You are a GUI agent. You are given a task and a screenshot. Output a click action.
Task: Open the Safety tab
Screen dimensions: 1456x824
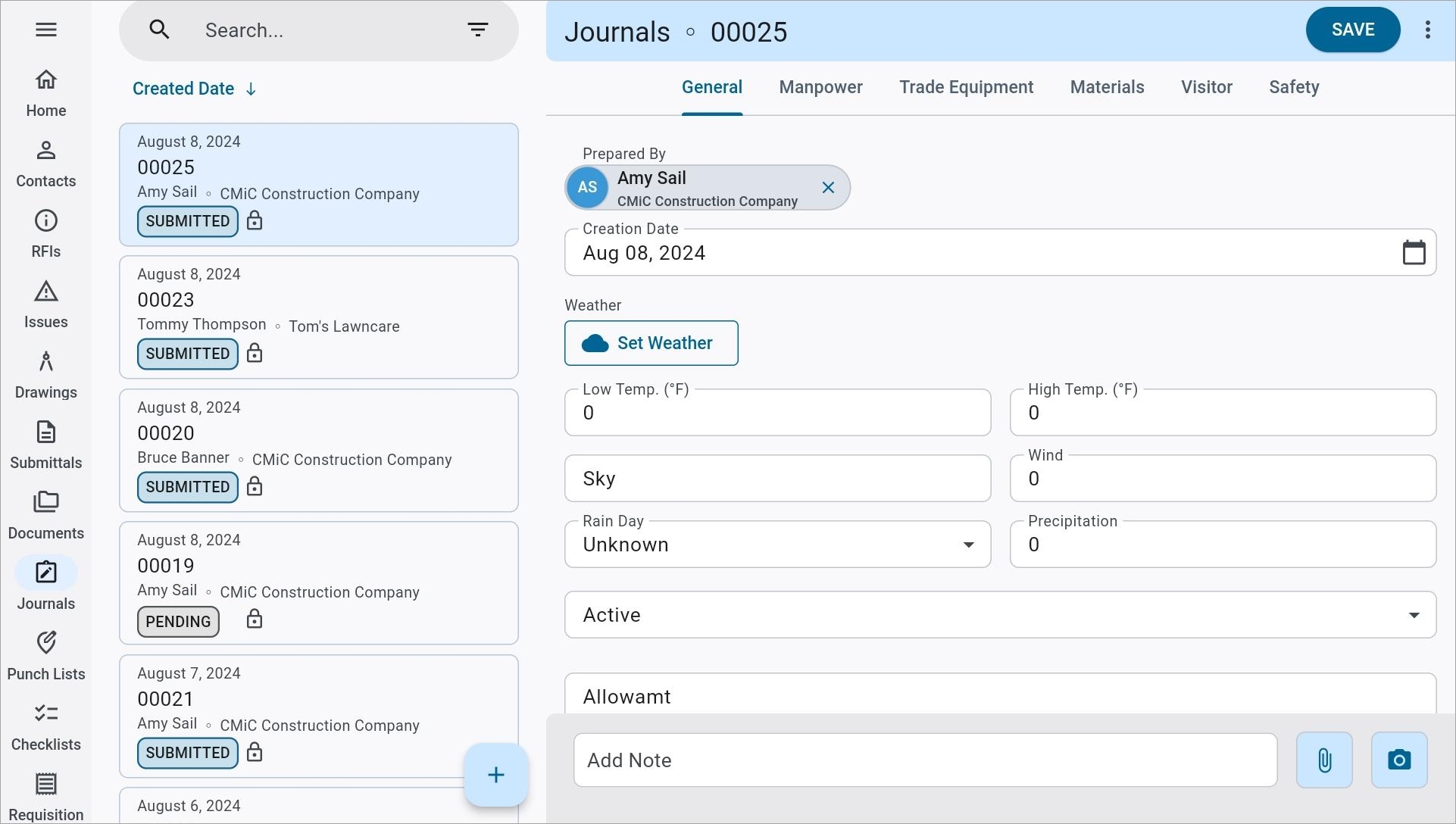pos(1293,87)
